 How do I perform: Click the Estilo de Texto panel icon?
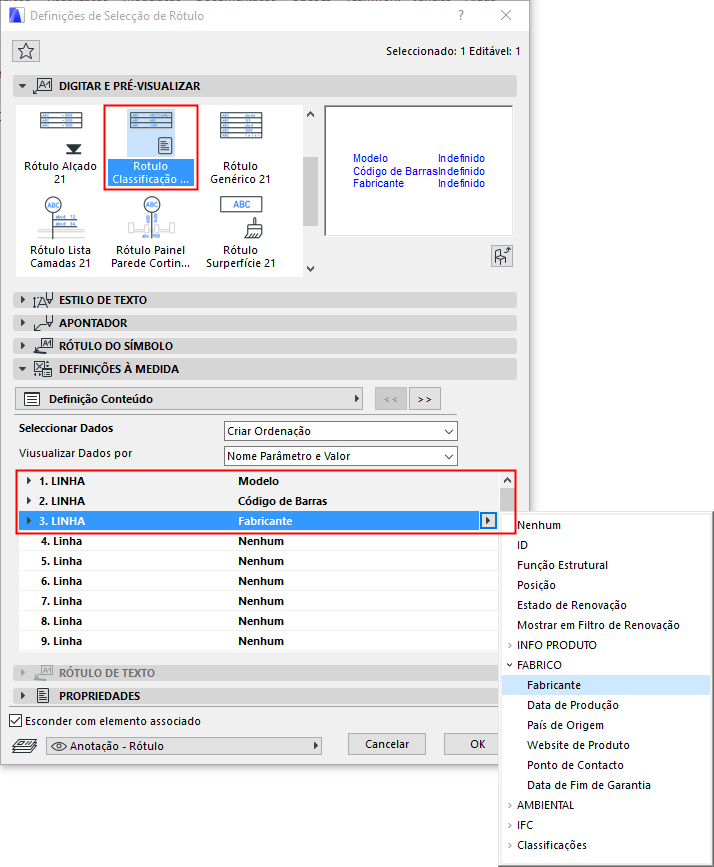coord(43,300)
